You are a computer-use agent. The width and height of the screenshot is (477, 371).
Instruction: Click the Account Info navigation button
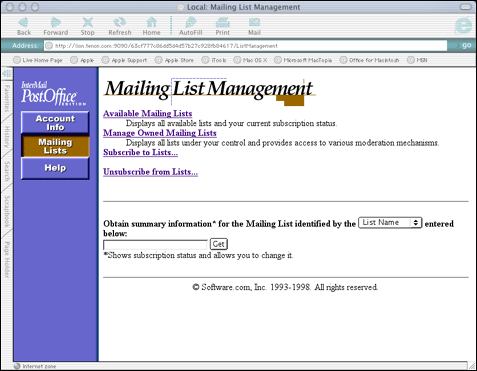[x=55, y=123]
